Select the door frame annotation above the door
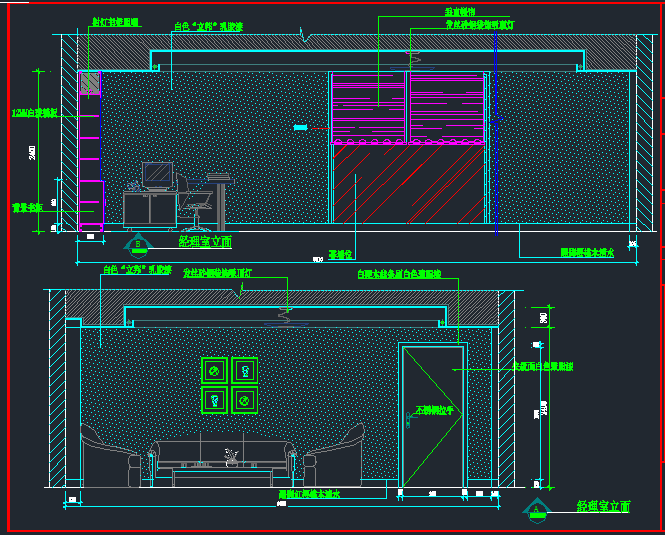 [399, 274]
